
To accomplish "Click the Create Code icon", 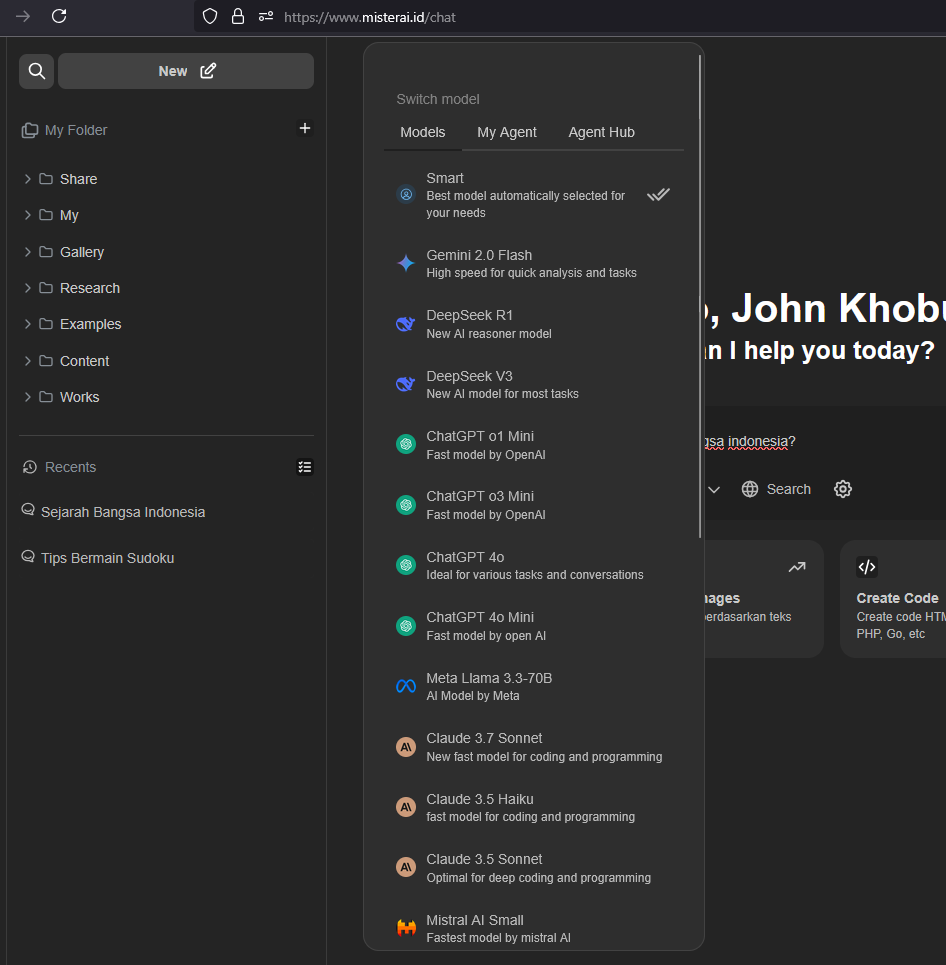I will (867, 567).
